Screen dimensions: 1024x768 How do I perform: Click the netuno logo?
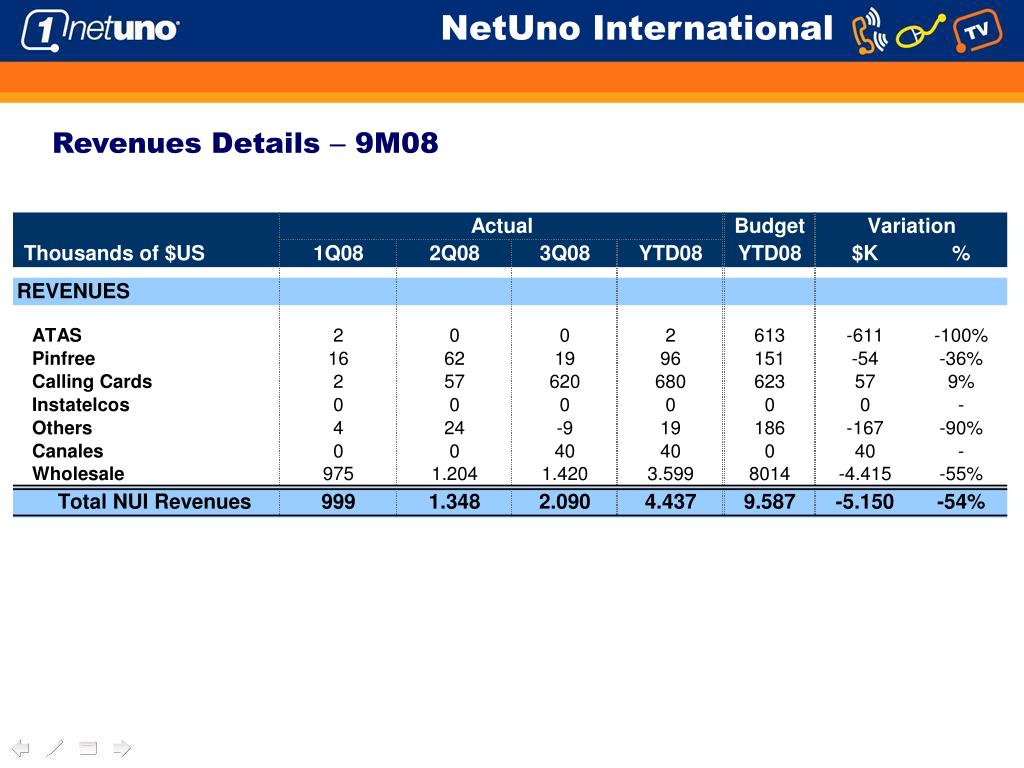(100, 30)
